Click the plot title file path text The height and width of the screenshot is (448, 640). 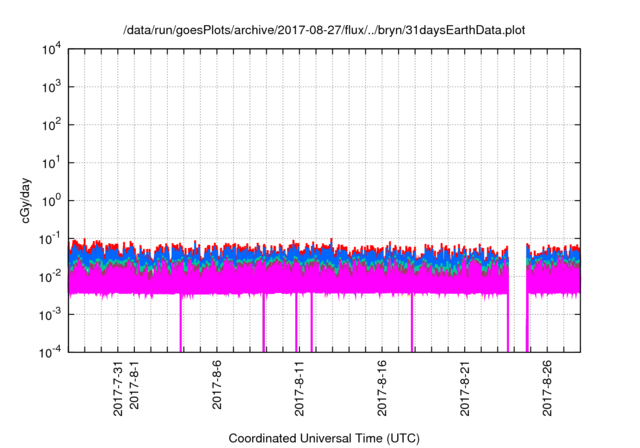tap(324, 31)
